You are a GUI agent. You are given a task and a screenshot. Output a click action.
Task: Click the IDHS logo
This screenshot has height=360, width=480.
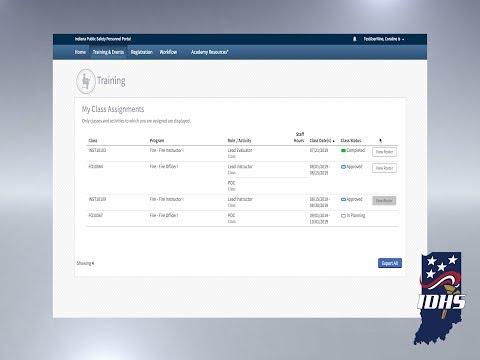tap(440, 298)
